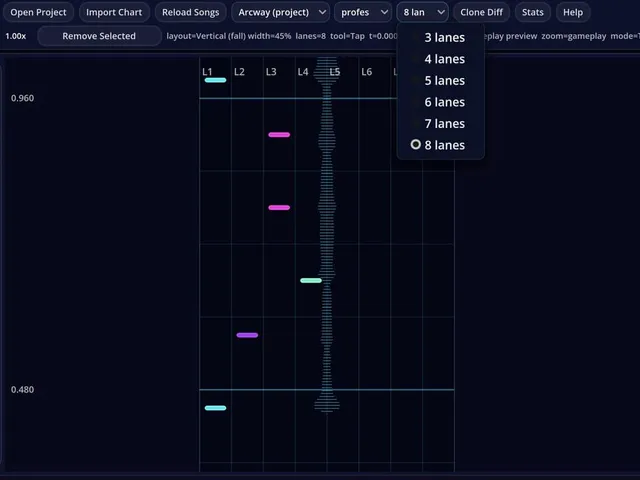Select the checked 8 lanes radio option
Image resolution: width=640 pixels, height=480 pixels.
point(441,145)
